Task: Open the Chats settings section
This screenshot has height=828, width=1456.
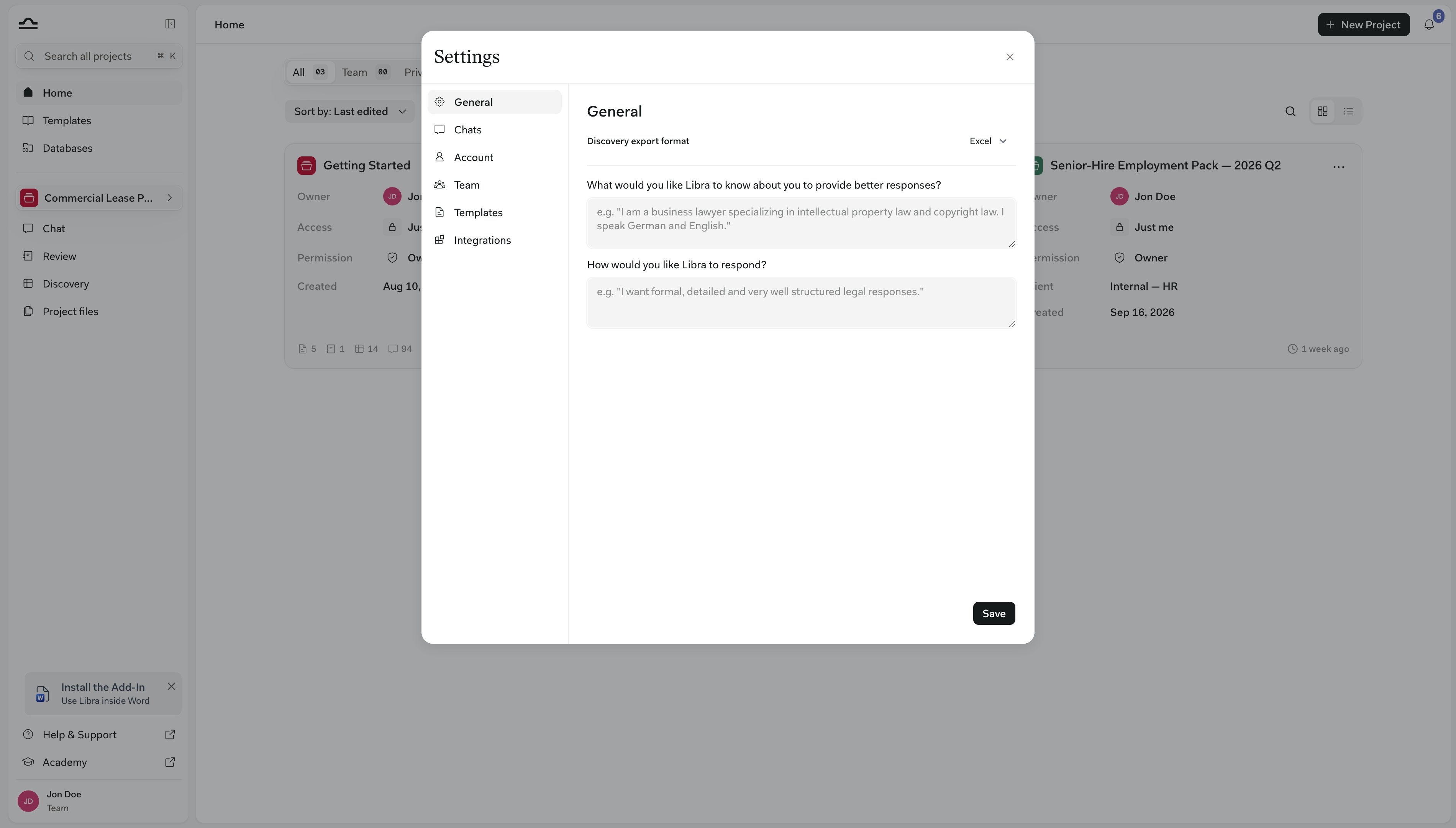Action: [494, 130]
